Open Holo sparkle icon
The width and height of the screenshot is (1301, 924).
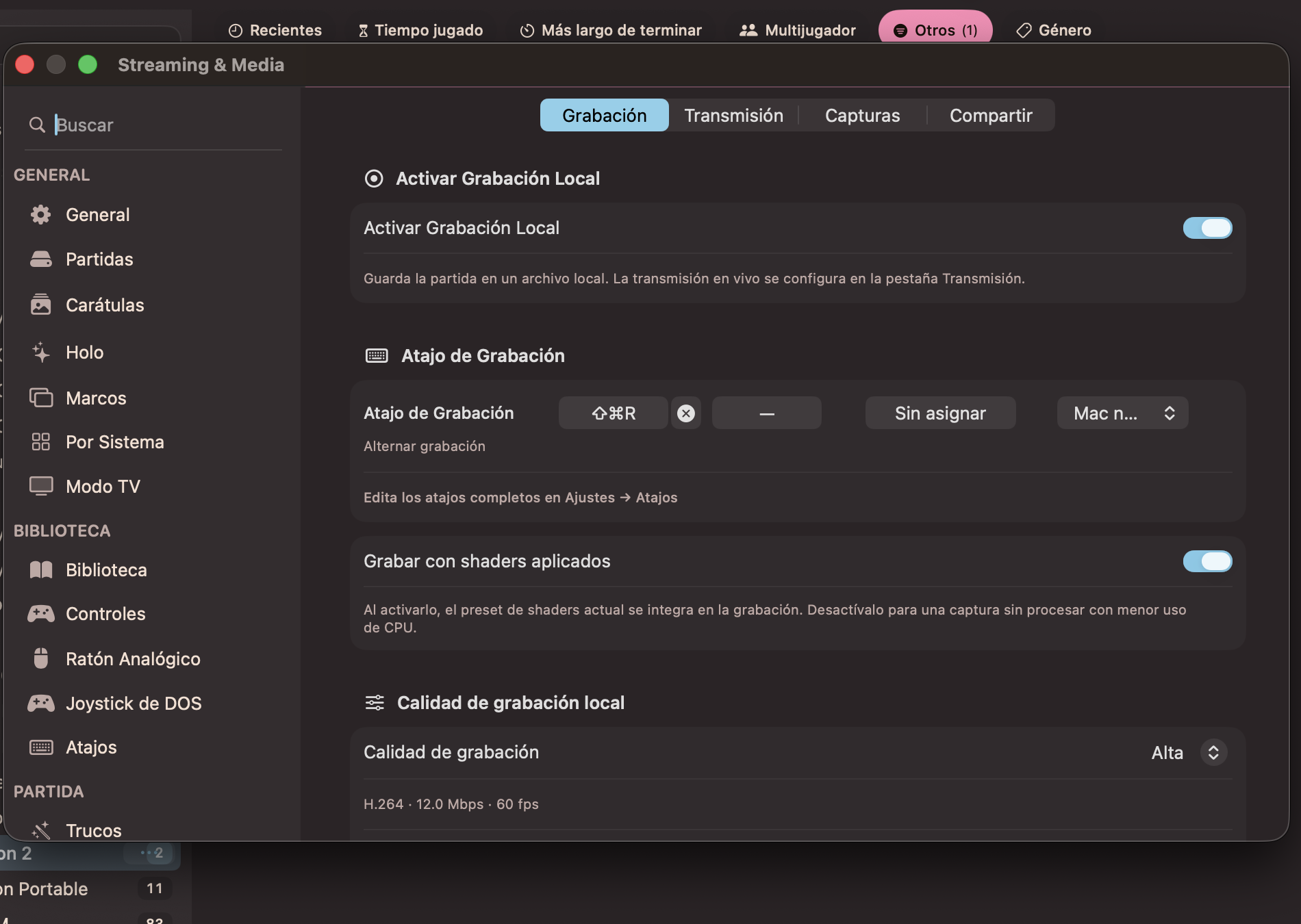point(41,352)
